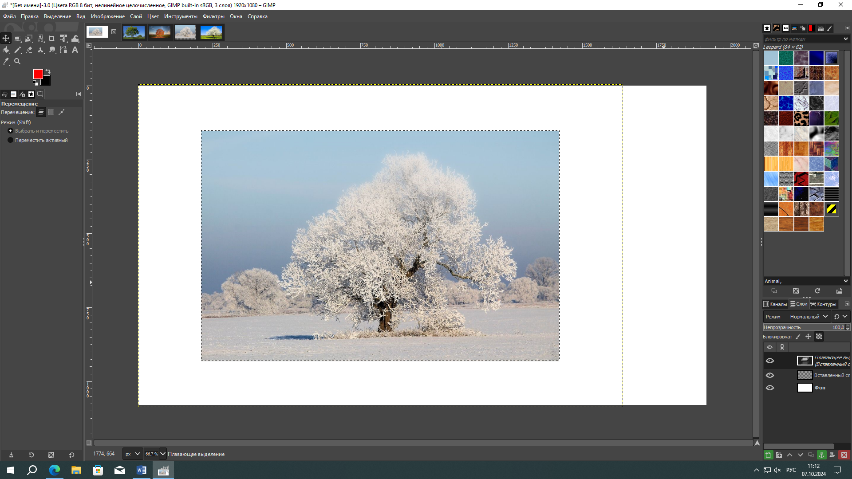Hide the white bottom background layer
Image resolution: width=852 pixels, height=479 pixels.
[770, 388]
